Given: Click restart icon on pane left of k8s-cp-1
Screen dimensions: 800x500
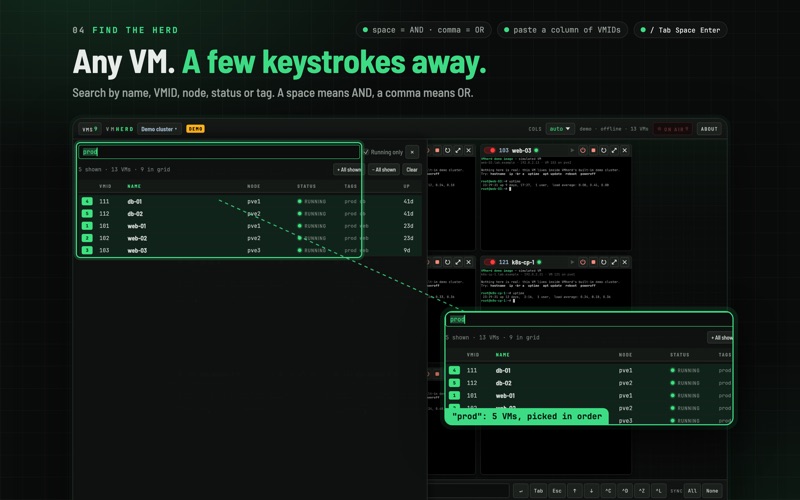Looking at the screenshot, I should coord(447,262).
